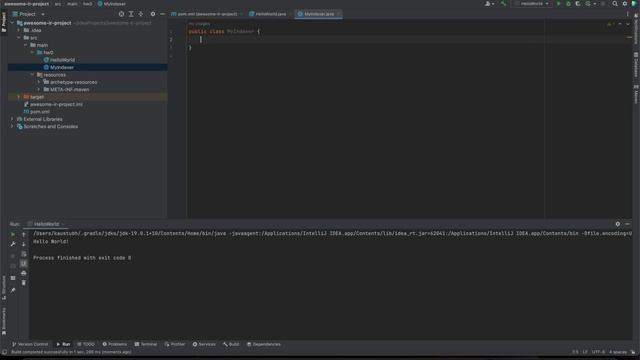This screenshot has width=640, height=360.
Task: Select MyIndexer.java editor tab
Action: pos(318,14)
